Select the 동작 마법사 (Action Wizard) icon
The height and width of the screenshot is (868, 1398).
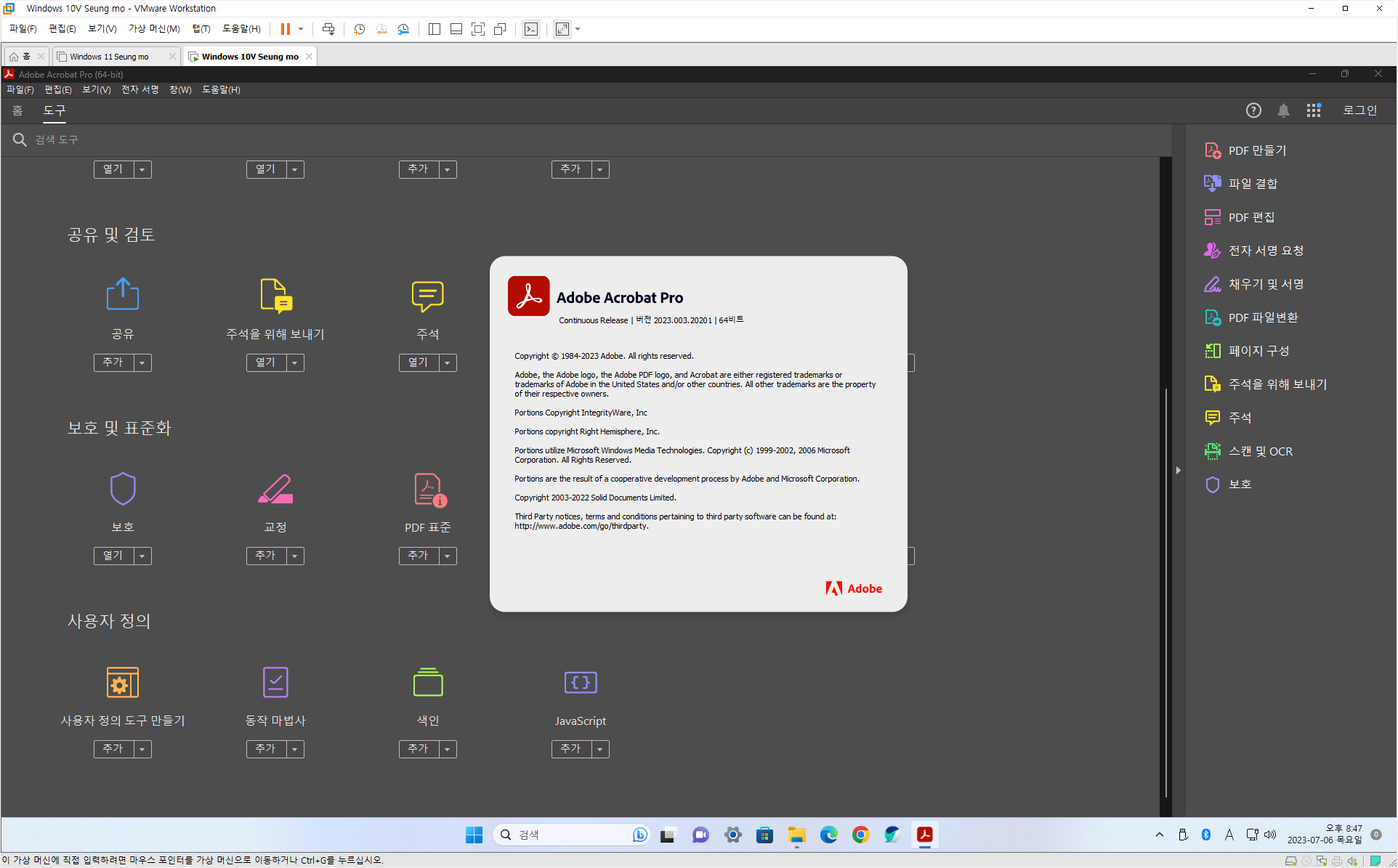click(x=275, y=682)
